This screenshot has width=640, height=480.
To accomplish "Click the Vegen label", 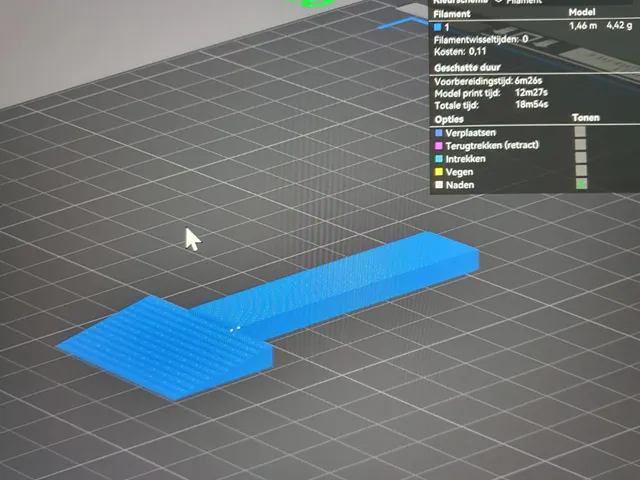I will pyautogui.click(x=459, y=172).
